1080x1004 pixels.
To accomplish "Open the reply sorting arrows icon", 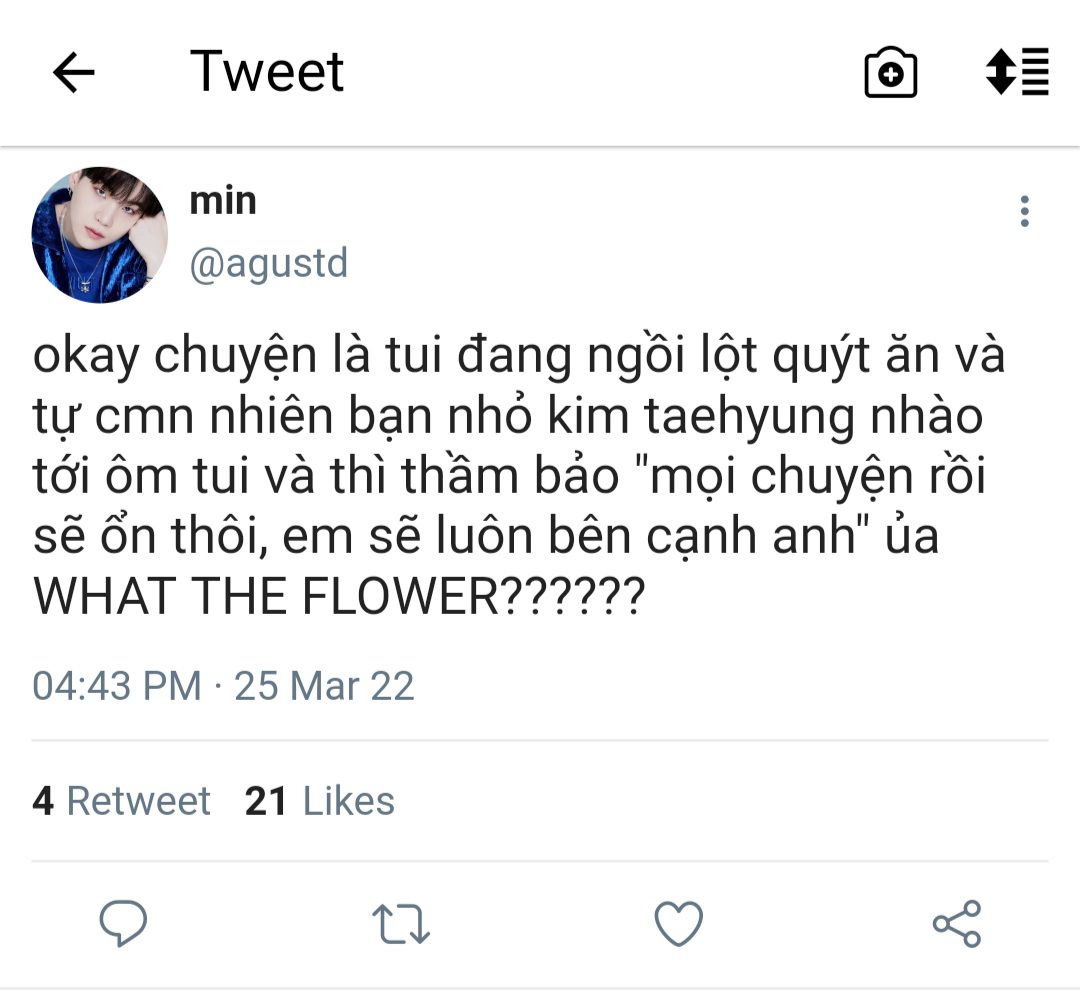I will (x=1017, y=72).
